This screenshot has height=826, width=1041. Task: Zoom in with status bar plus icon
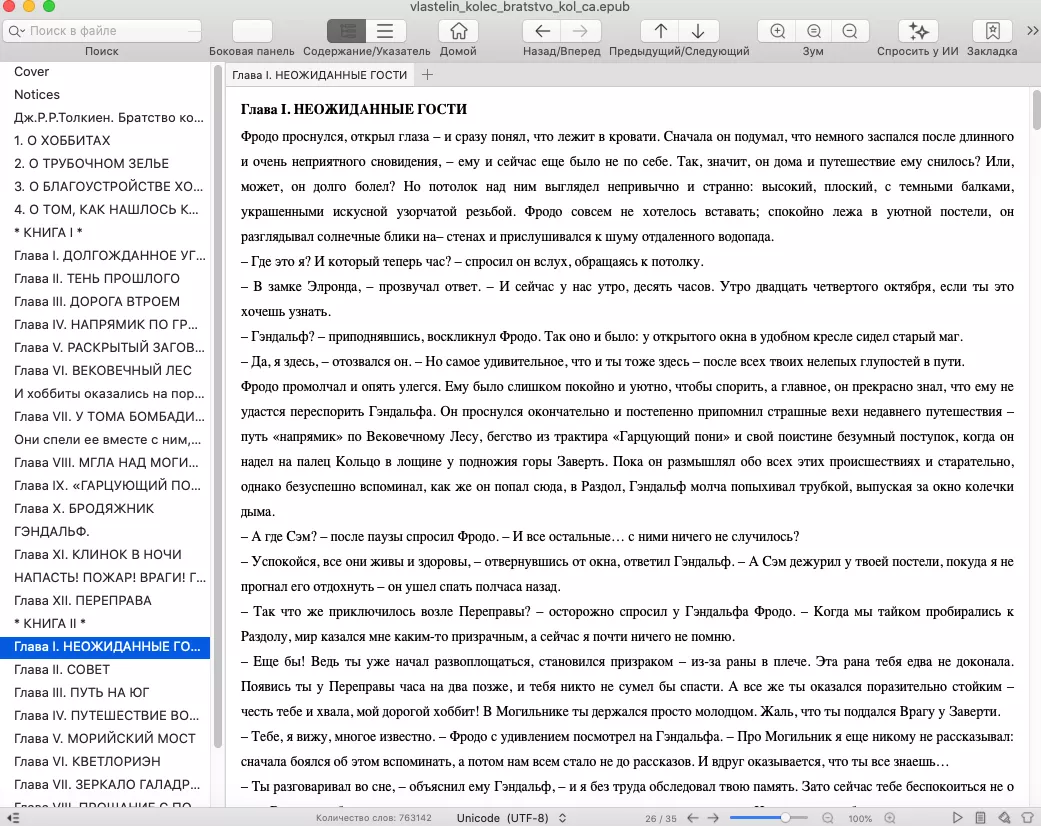pyautogui.click(x=890, y=818)
